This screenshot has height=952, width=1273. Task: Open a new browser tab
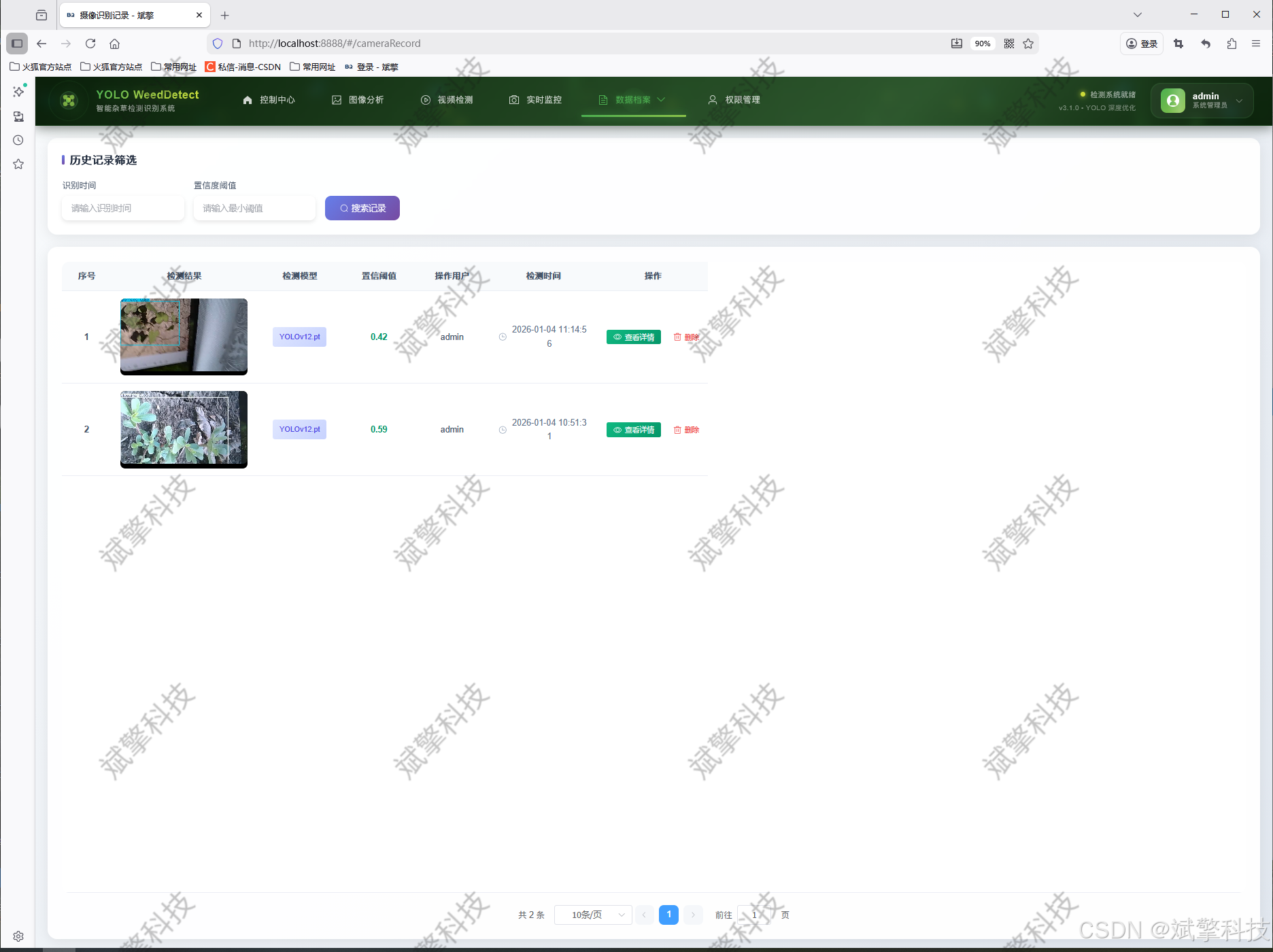[x=225, y=15]
